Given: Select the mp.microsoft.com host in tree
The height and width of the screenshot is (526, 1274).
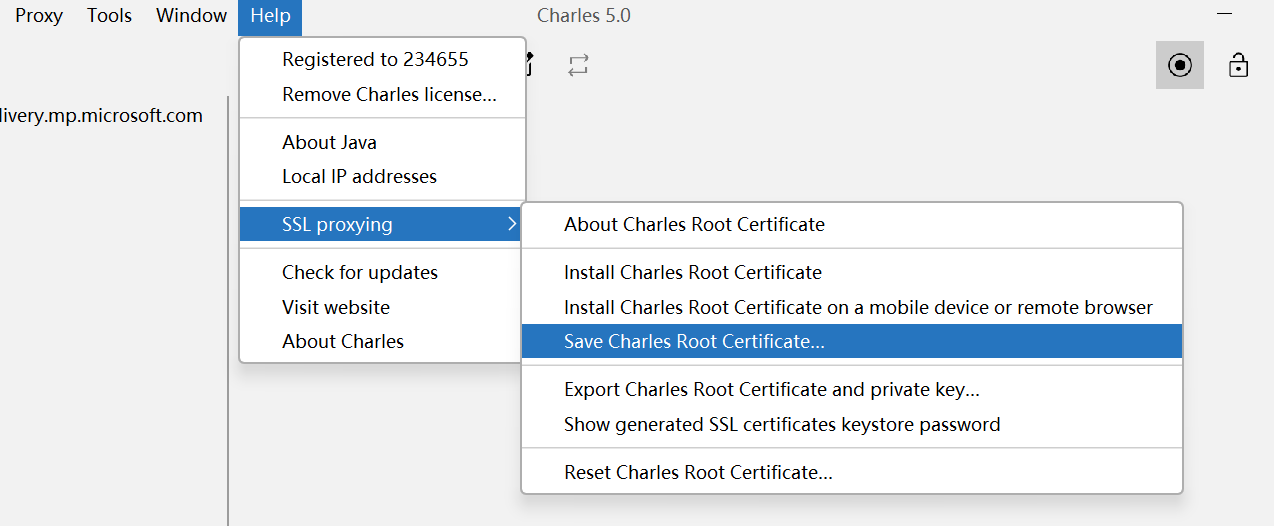Looking at the screenshot, I should (x=101, y=115).
